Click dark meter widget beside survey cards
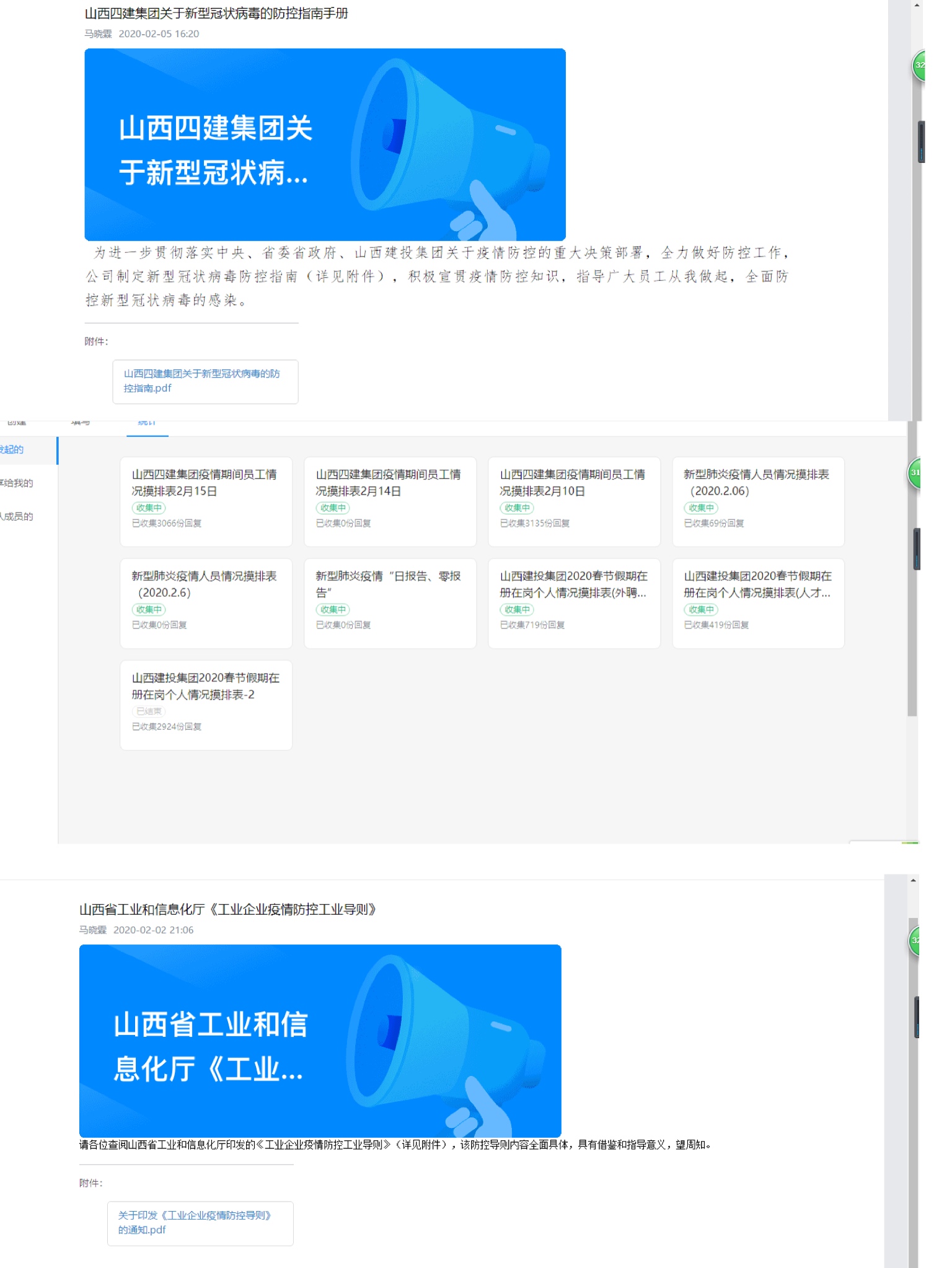 917,549
